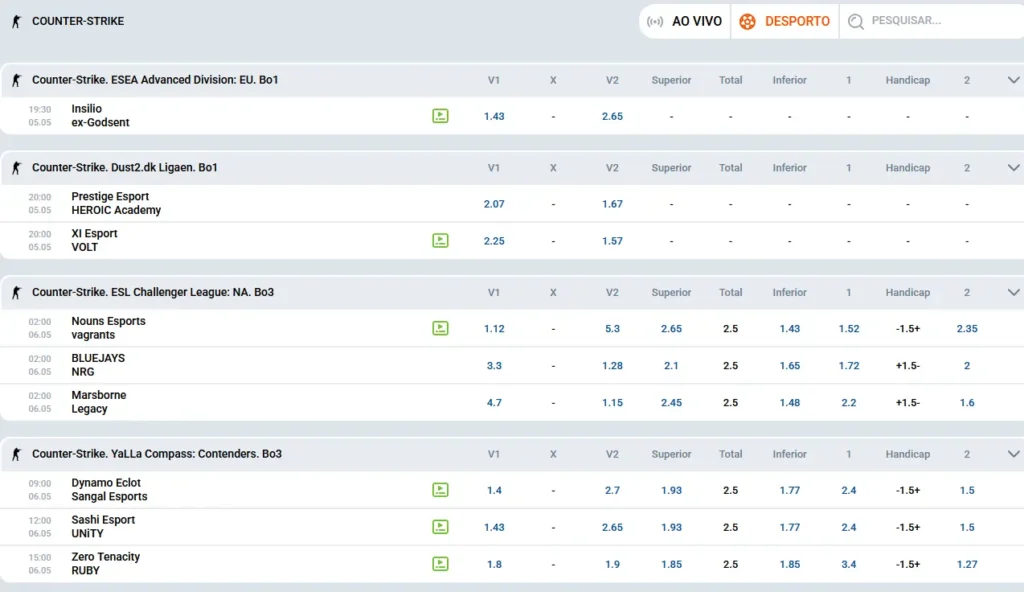Viewport: 1024px width, 592px height.
Task: Collapse the YaLLa Compass Contenders section
Action: click(1013, 454)
